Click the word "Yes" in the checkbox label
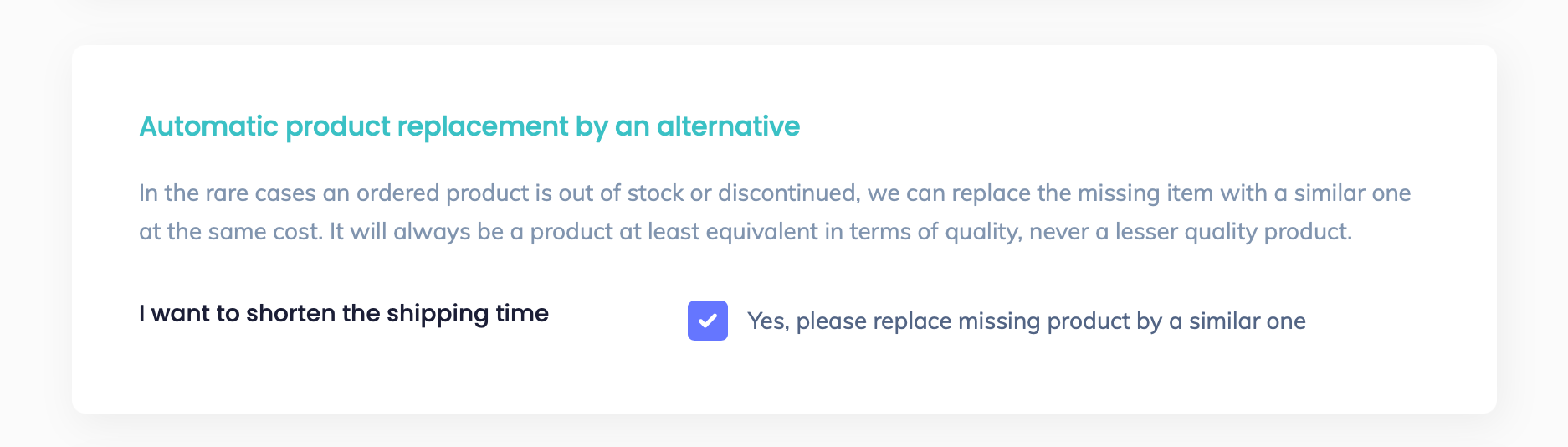This screenshot has height=447, width=1568. coord(766,321)
